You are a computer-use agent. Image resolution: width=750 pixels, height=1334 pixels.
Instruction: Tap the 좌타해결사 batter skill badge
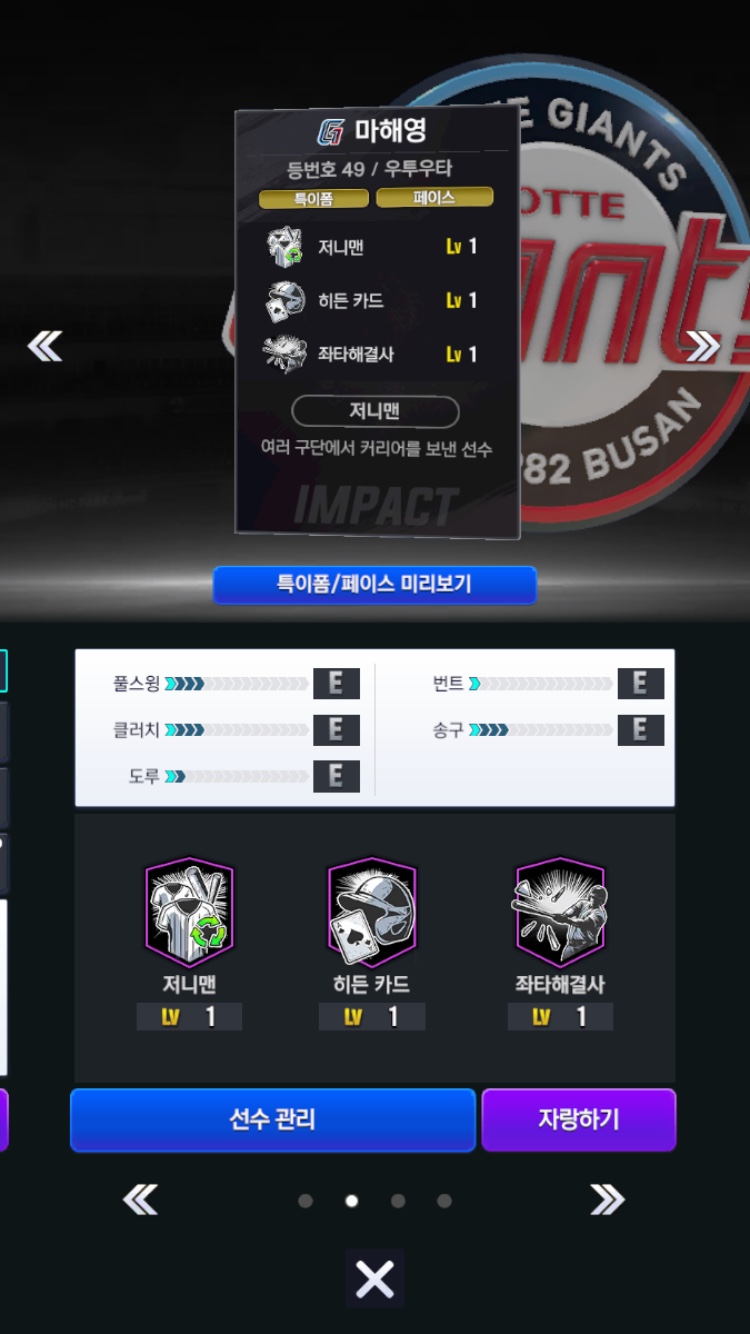click(x=560, y=912)
